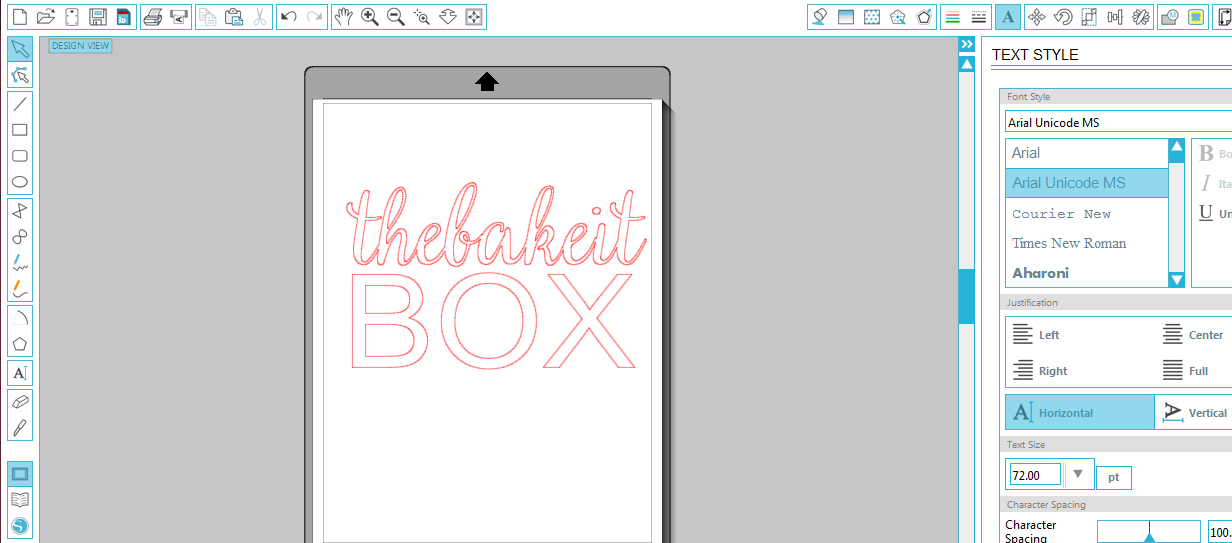Viewport: 1232px width, 543px height.
Task: Select the Draw Polygon tool
Action: coord(19,209)
